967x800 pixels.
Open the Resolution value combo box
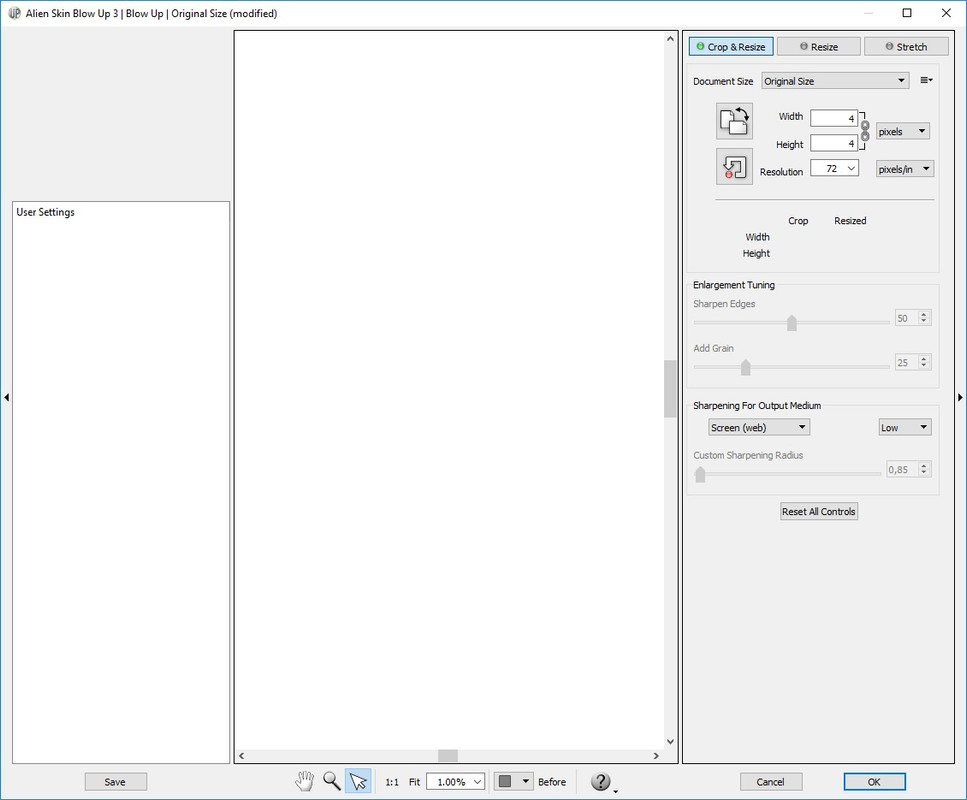point(834,168)
